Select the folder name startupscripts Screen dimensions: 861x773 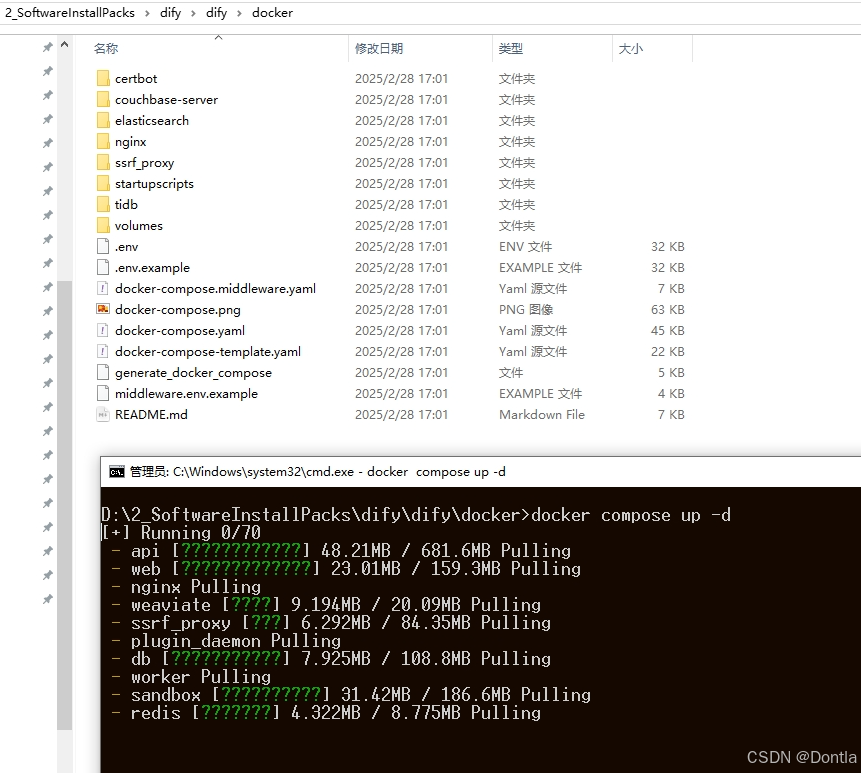tap(154, 183)
